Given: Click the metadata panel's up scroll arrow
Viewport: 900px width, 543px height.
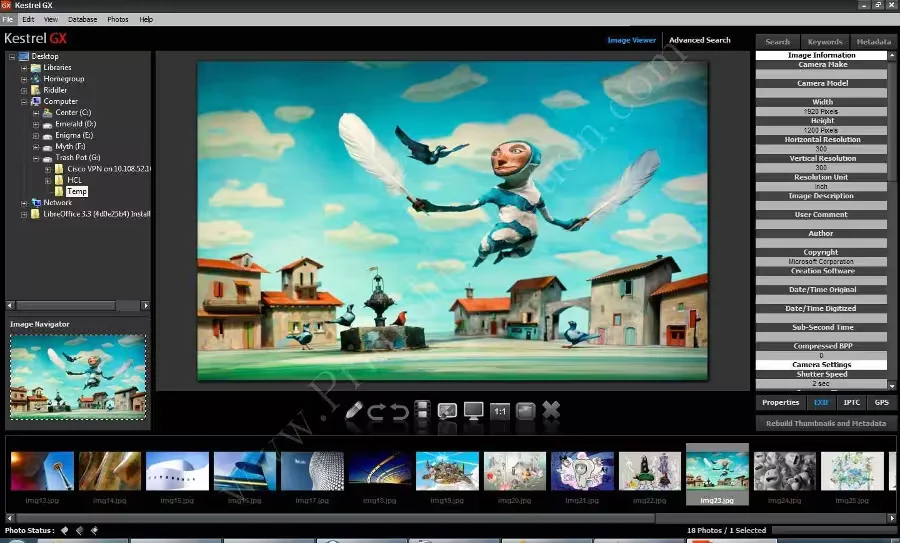Looking at the screenshot, I should [x=892, y=56].
